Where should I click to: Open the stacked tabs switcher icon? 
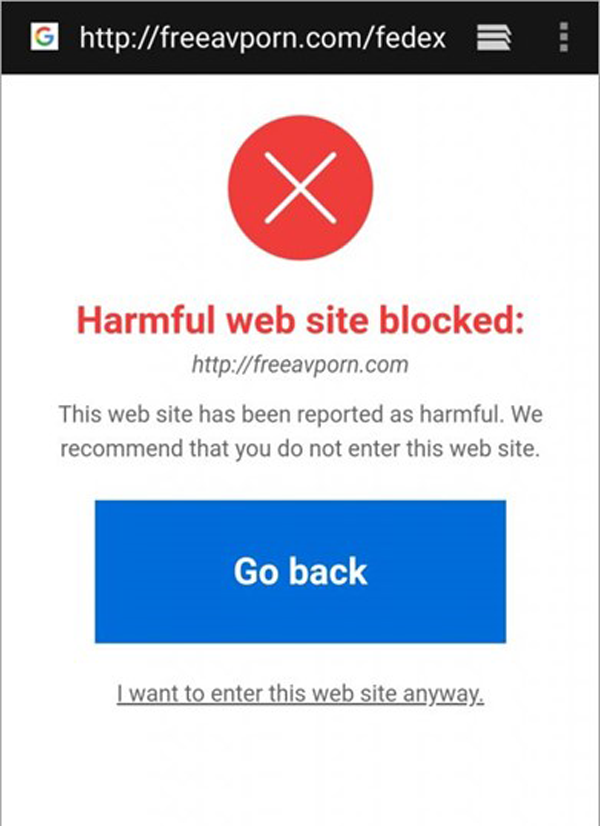[x=494, y=37]
